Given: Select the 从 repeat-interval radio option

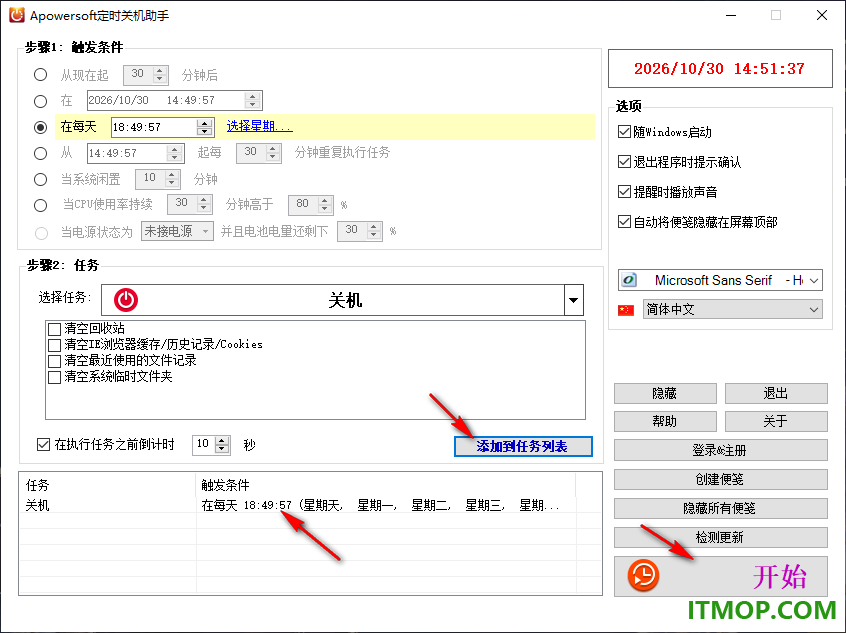Looking at the screenshot, I should coord(40,153).
